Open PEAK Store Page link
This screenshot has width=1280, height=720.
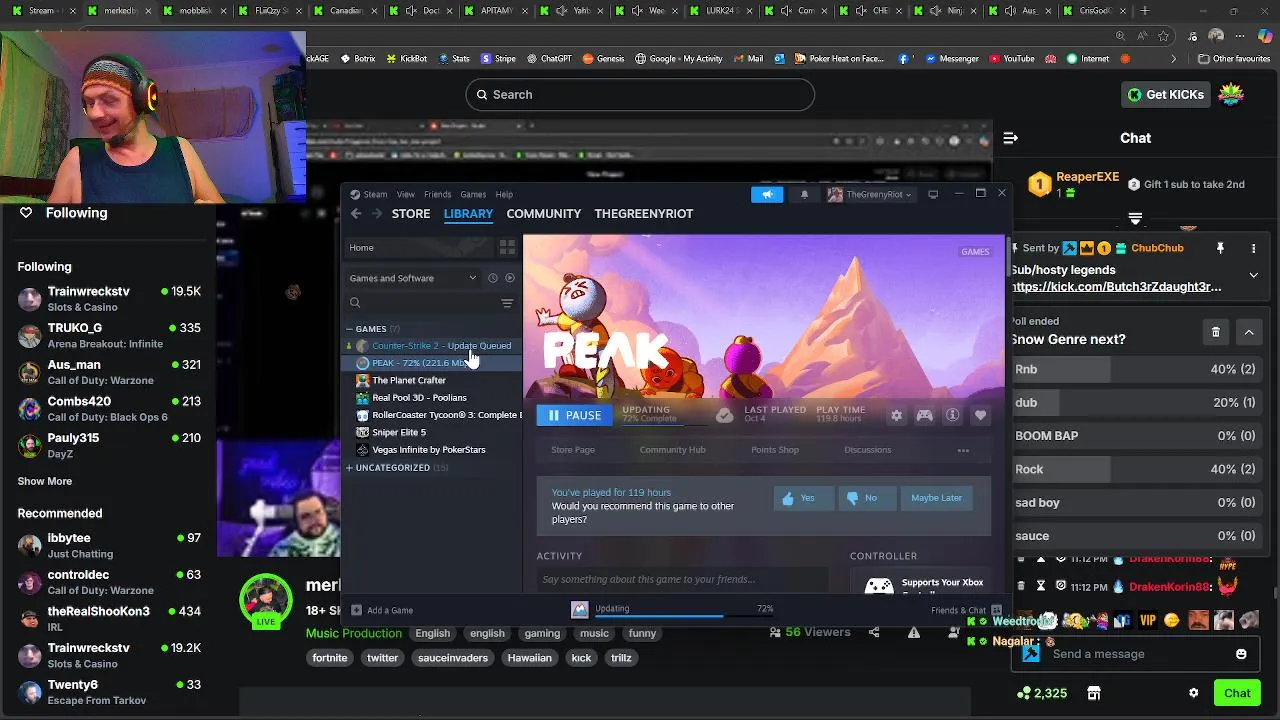[573, 450]
